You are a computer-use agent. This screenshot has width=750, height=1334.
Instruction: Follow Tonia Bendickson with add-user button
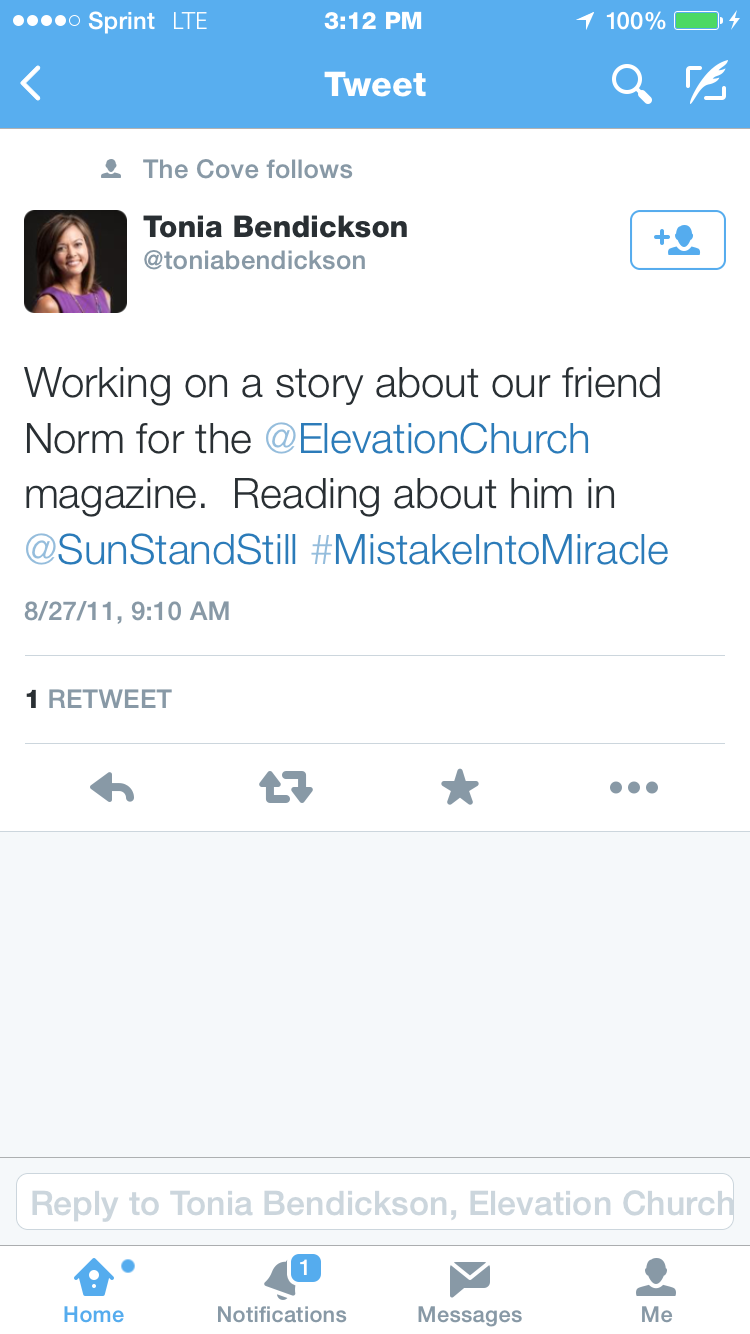(677, 240)
